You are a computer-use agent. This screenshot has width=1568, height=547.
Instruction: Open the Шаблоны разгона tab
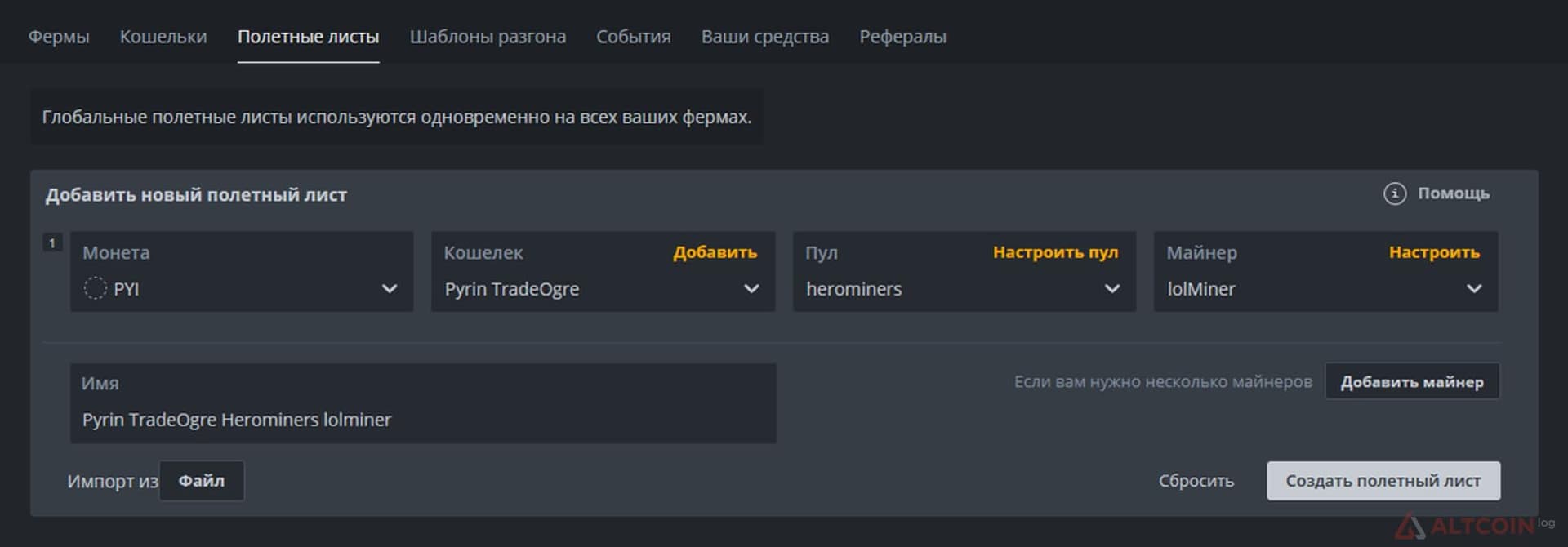pos(488,37)
